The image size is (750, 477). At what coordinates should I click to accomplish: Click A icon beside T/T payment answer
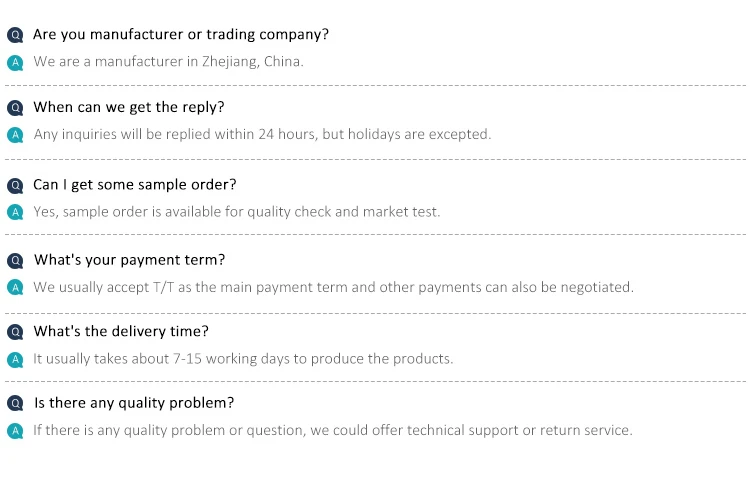[x=15, y=287]
